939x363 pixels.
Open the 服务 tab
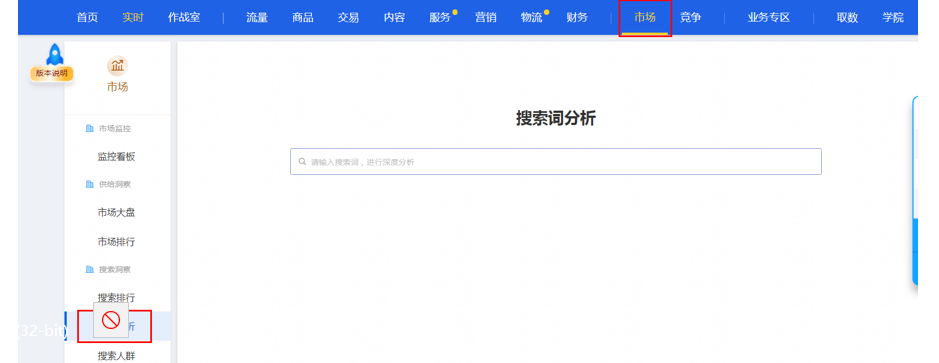click(440, 17)
